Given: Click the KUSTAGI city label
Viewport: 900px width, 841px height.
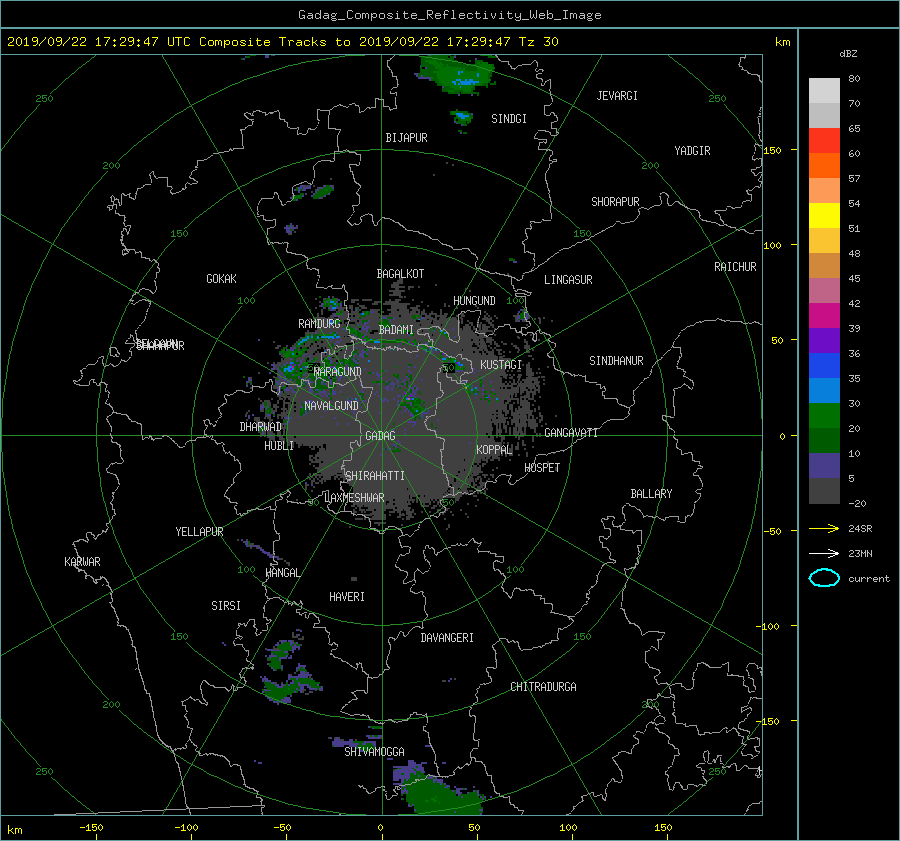Looking at the screenshot, I should (501, 365).
